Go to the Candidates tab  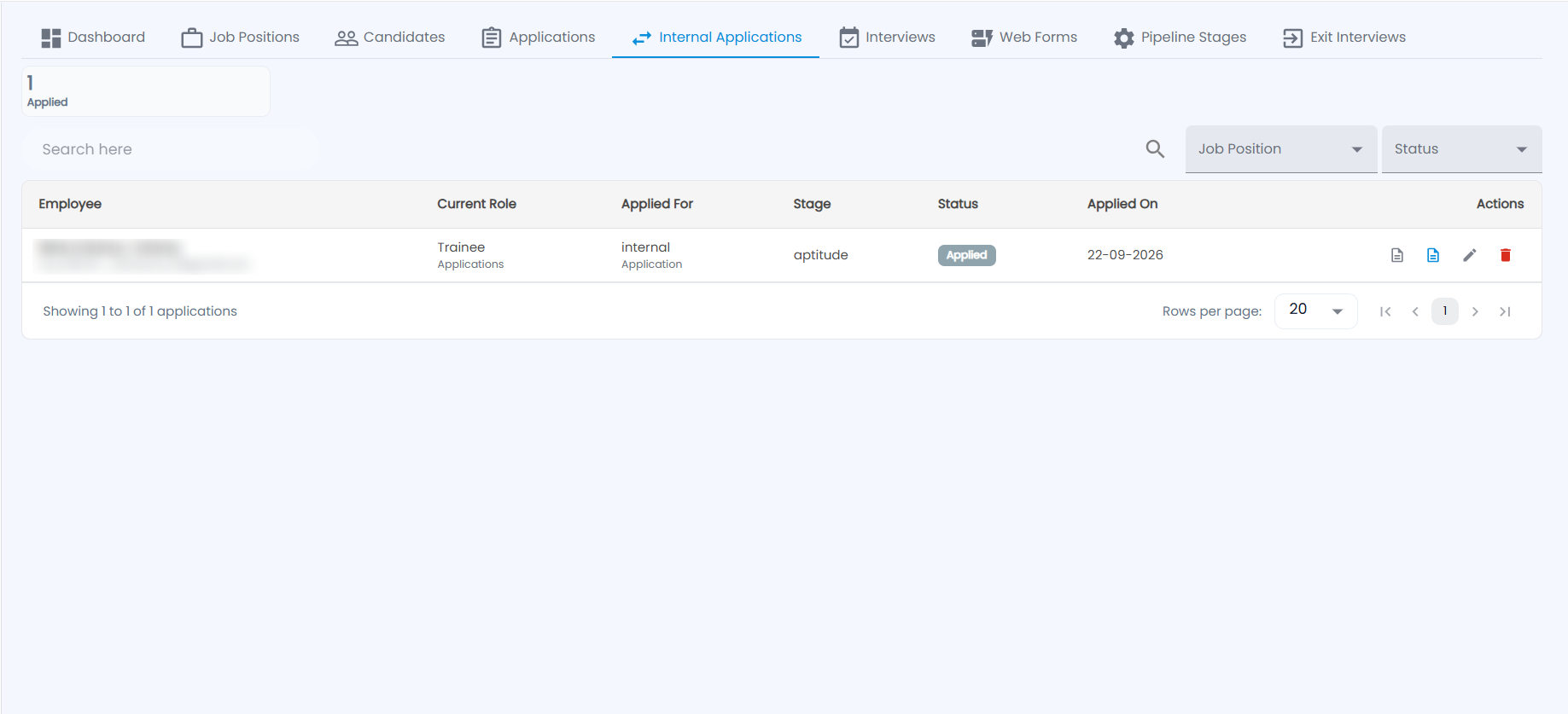[x=389, y=38]
